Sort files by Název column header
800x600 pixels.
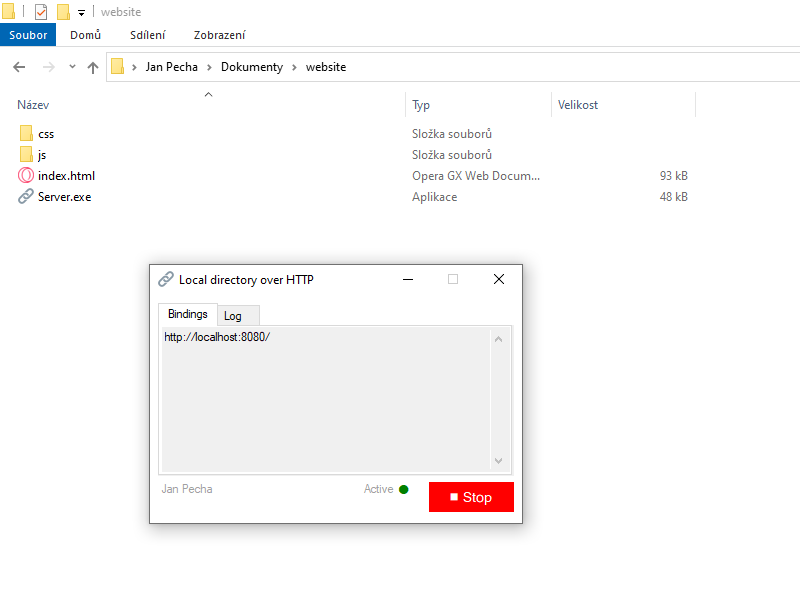point(33,105)
